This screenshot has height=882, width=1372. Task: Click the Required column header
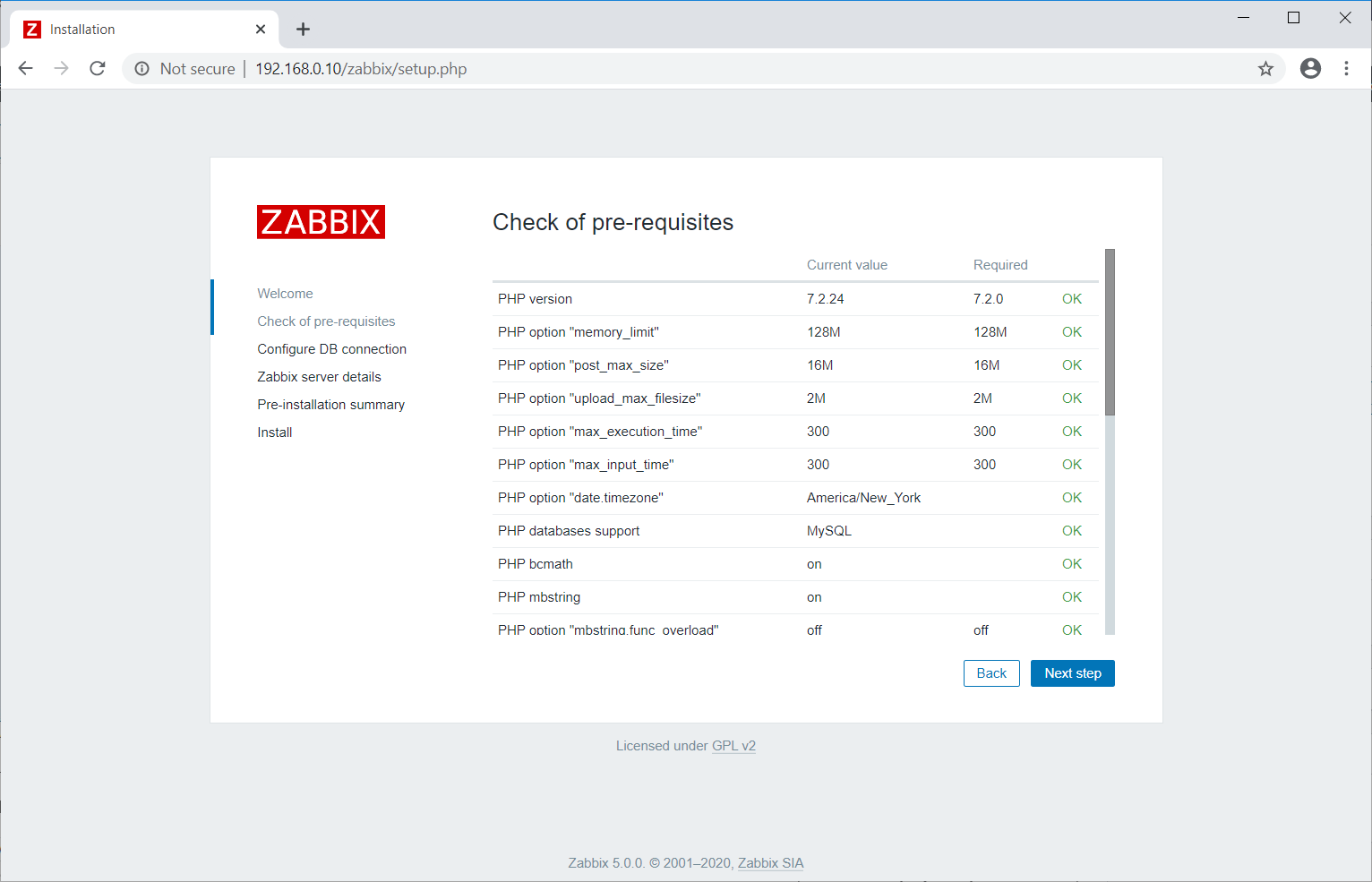(x=1000, y=265)
